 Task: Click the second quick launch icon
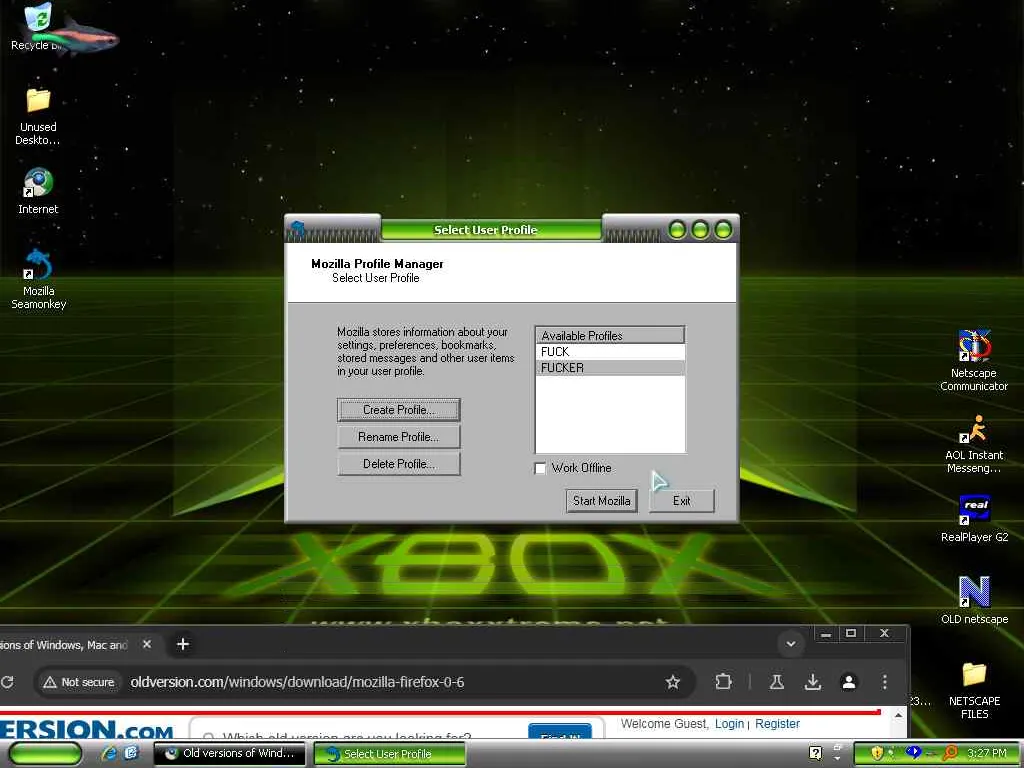[131, 753]
